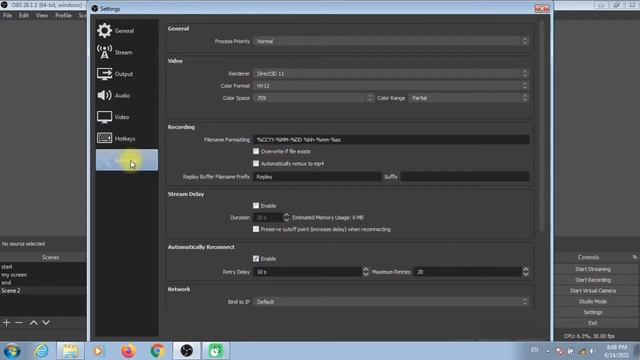
Task: Open Process Priority dropdown
Action: pyautogui.click(x=391, y=41)
